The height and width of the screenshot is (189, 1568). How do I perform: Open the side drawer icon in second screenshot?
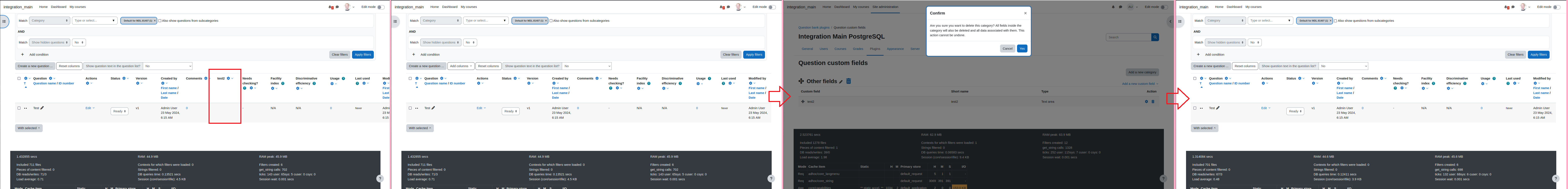pyautogui.click(x=395, y=21)
